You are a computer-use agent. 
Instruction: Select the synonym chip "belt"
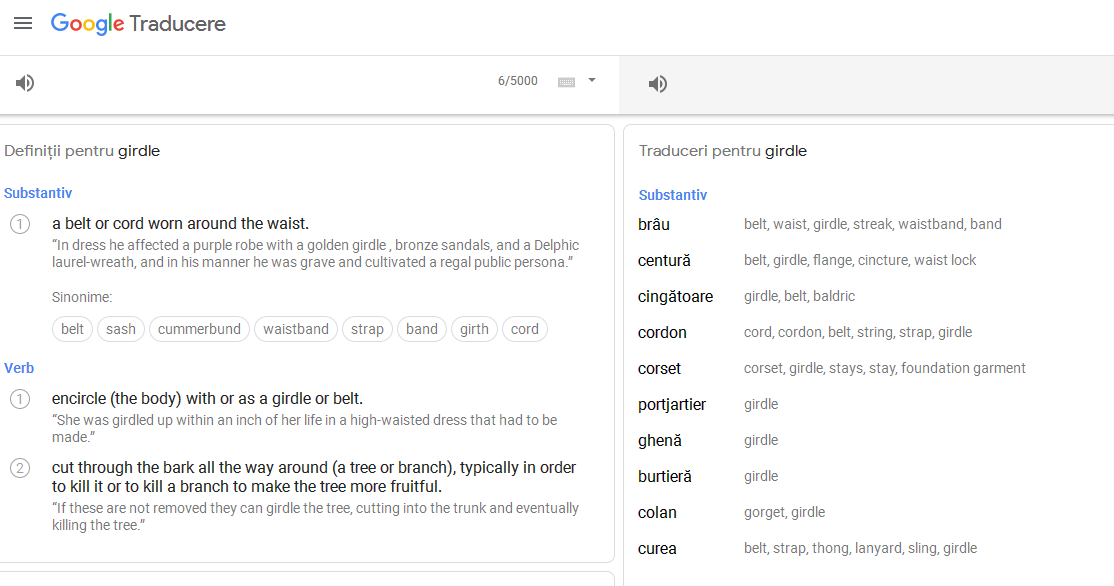coord(72,329)
